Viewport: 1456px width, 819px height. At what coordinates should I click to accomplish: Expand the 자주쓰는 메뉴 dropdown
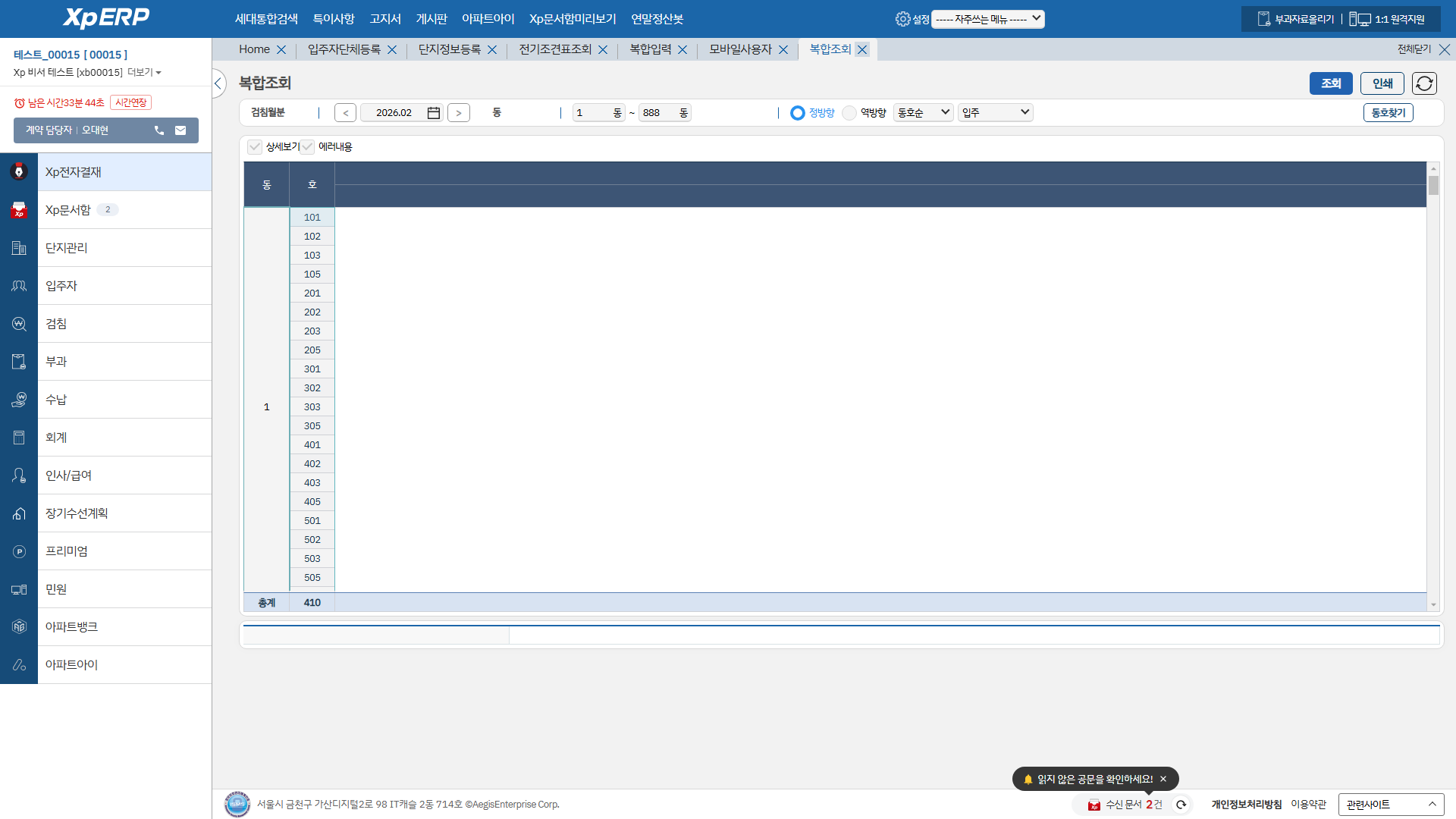coord(987,19)
